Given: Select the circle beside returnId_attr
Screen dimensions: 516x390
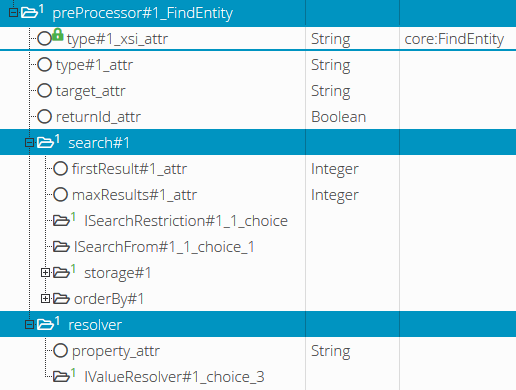Looking at the screenshot, I should pos(44,117).
